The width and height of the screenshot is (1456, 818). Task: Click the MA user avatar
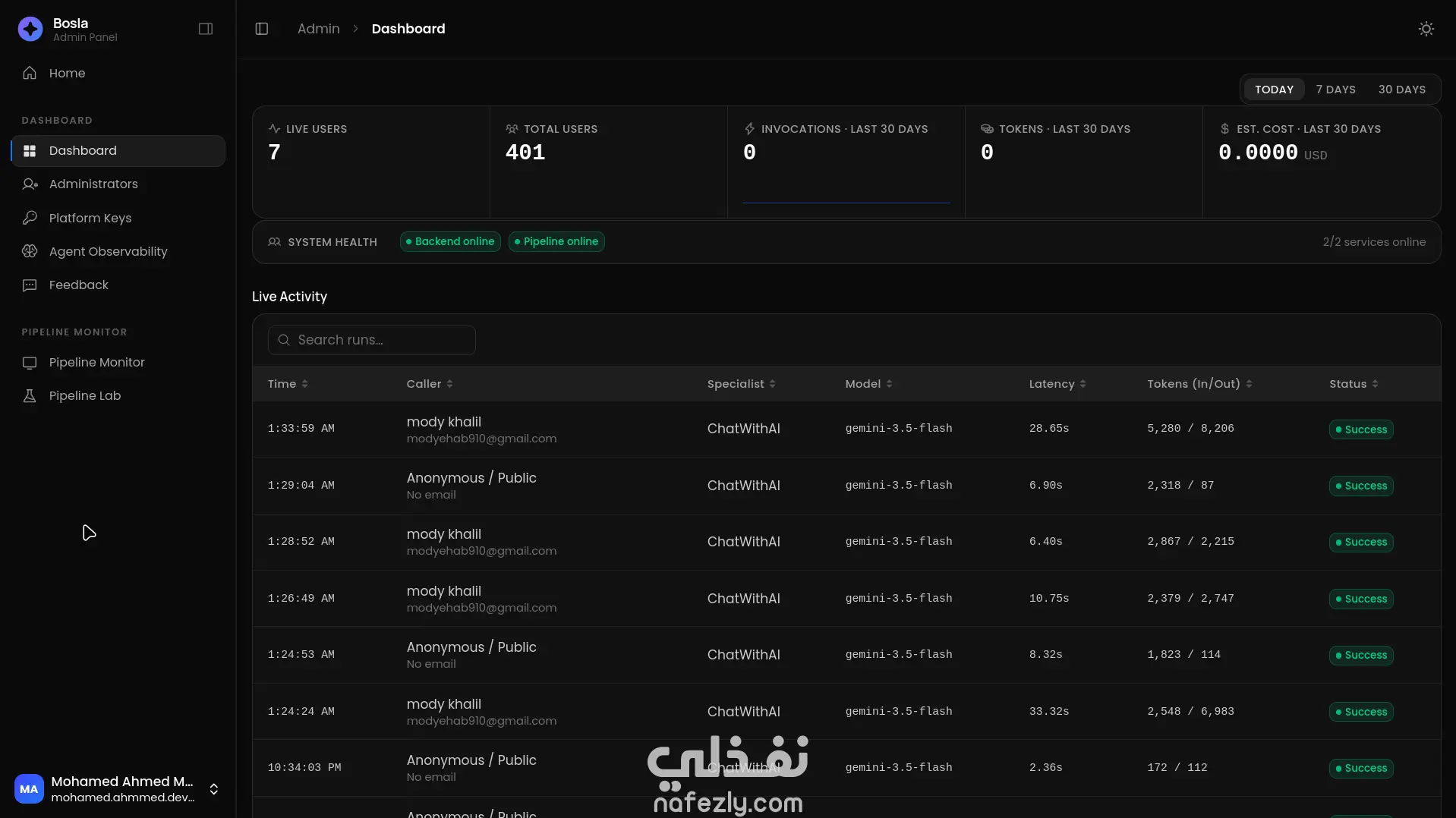click(29, 789)
